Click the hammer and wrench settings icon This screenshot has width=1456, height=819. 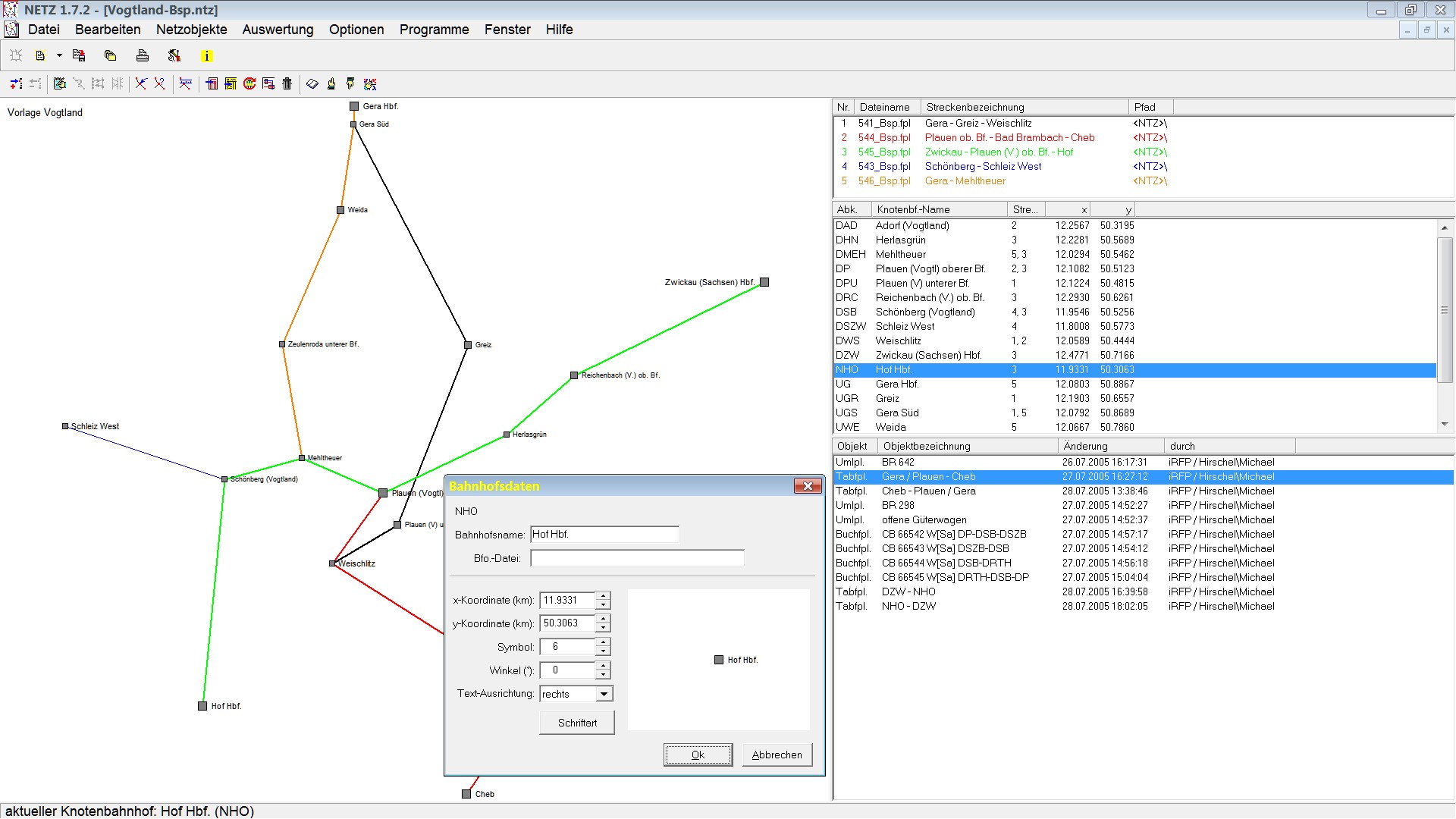(x=174, y=56)
